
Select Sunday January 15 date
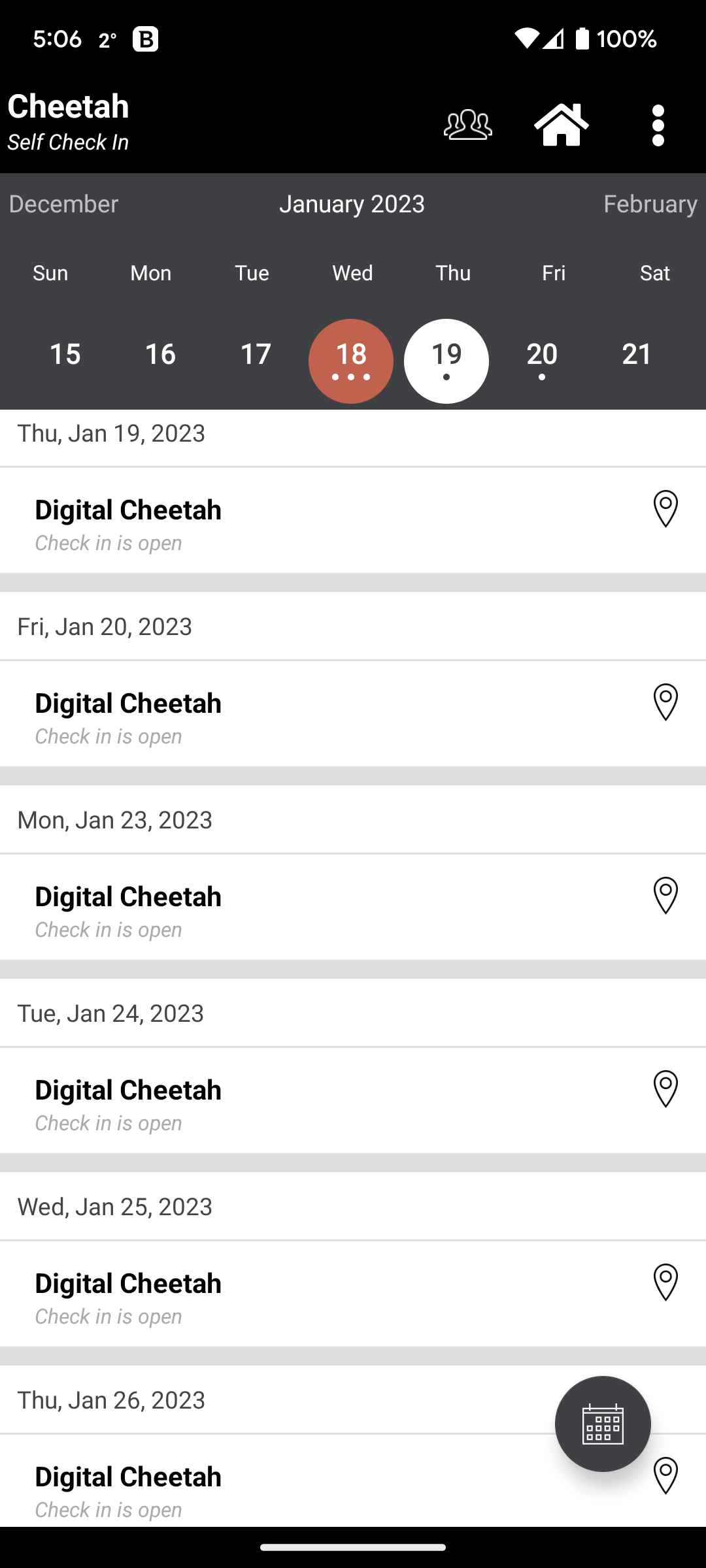(65, 355)
